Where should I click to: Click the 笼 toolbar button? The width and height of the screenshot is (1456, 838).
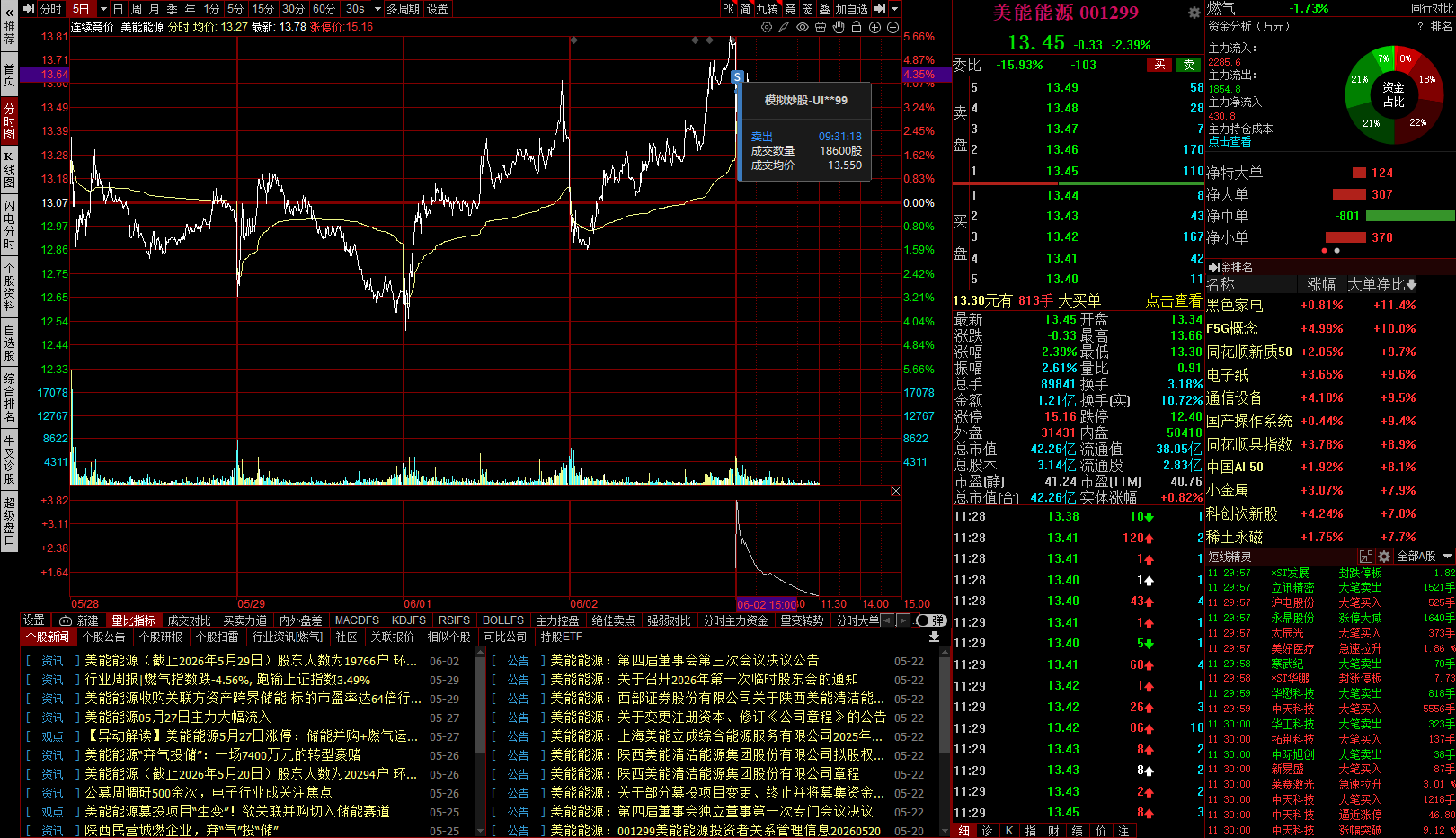tap(808, 9)
